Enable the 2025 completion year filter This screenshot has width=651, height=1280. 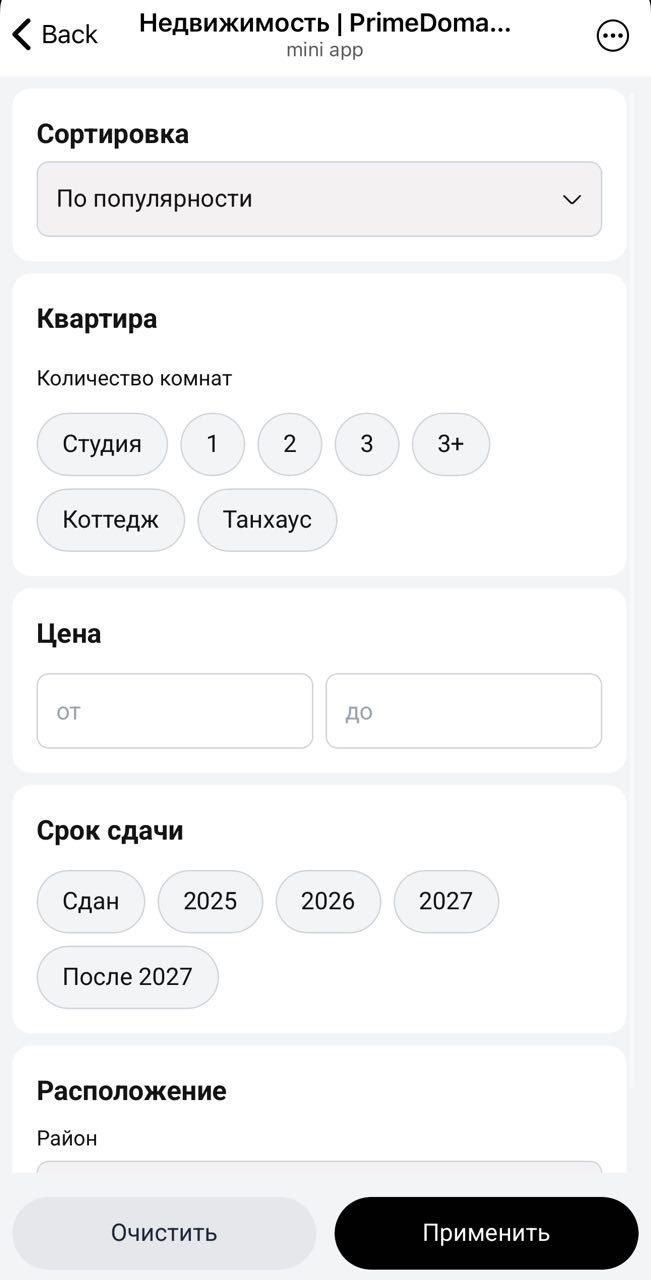pyautogui.click(x=210, y=901)
